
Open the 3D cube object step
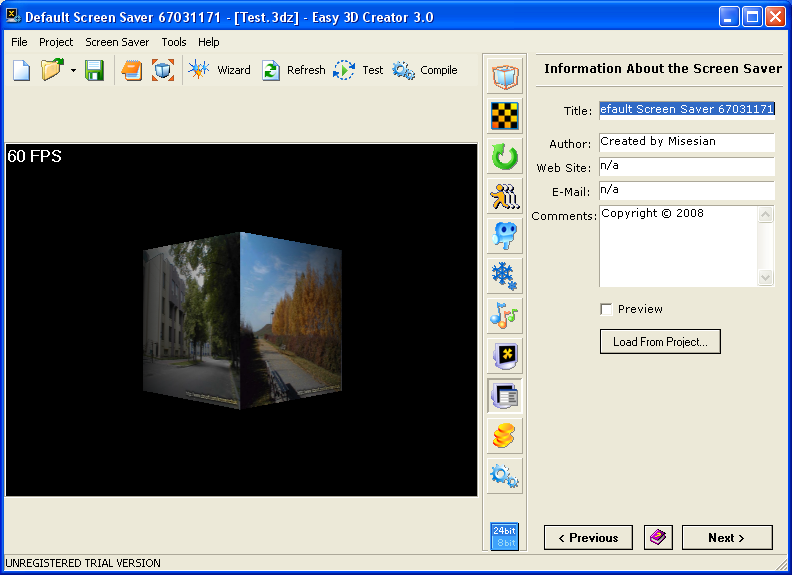[505, 77]
